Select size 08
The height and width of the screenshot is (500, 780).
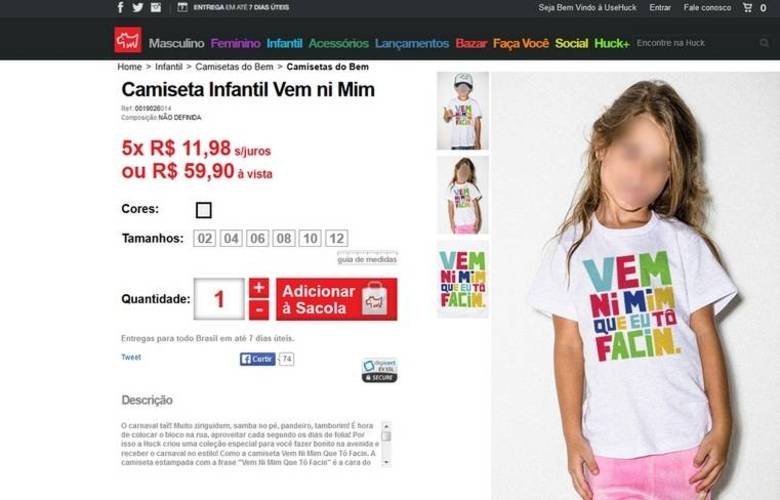point(284,238)
